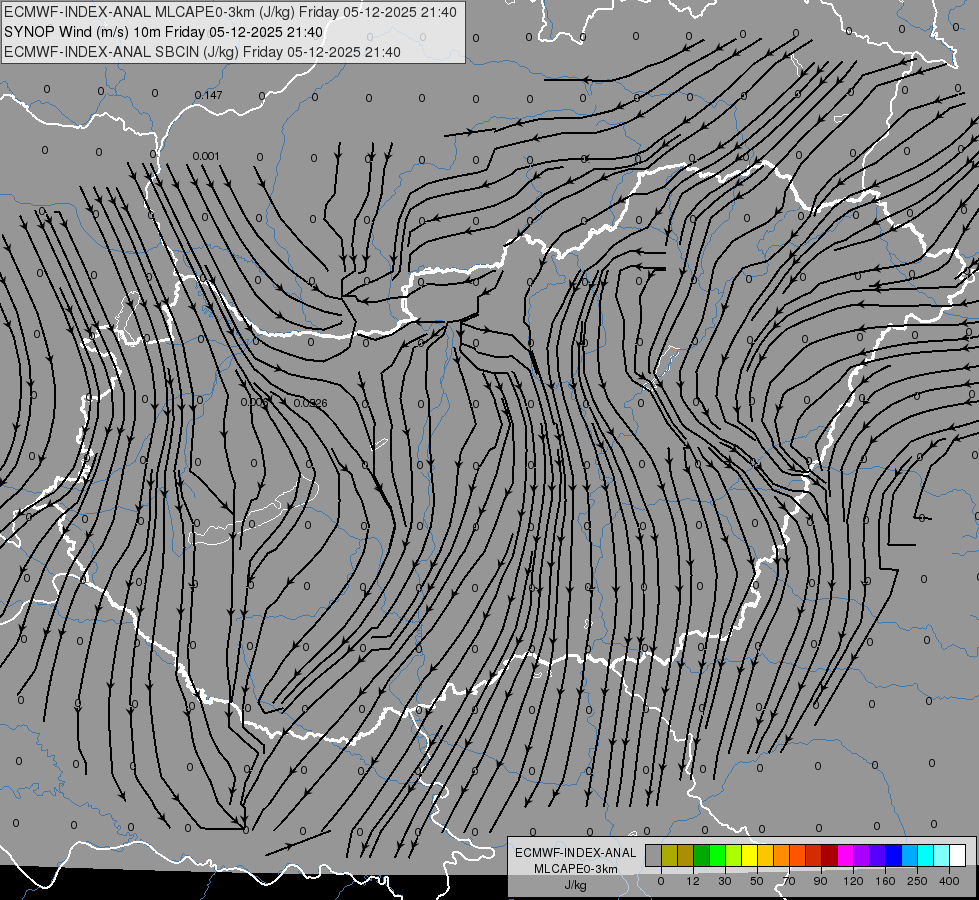Viewport: 979px width, 900px height.
Task: Click the 0.147 value label on map
Action: [x=209, y=95]
